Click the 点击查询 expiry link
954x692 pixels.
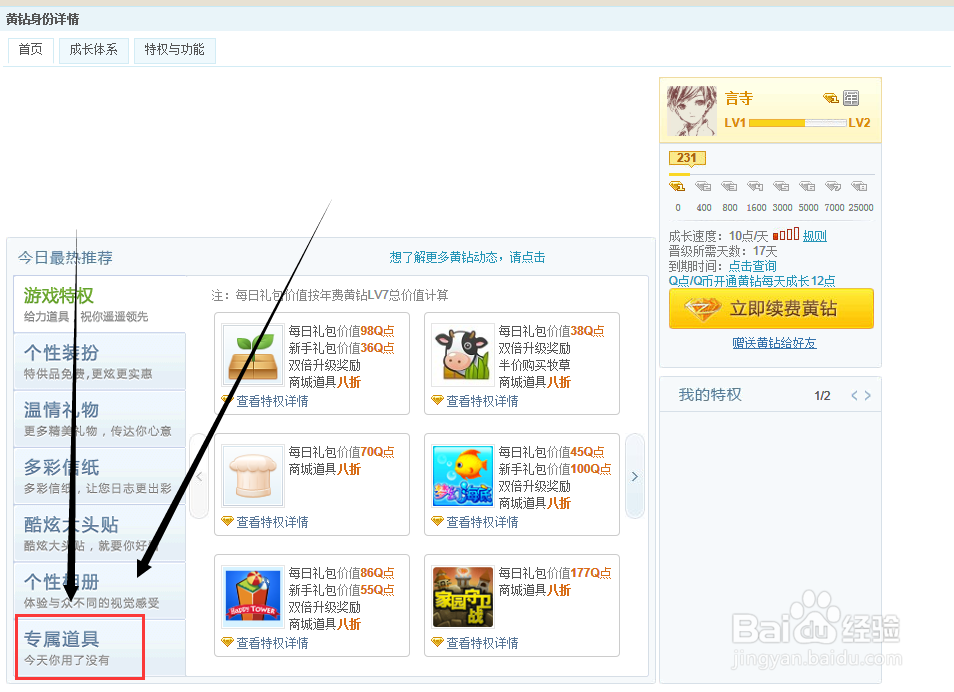tap(753, 266)
